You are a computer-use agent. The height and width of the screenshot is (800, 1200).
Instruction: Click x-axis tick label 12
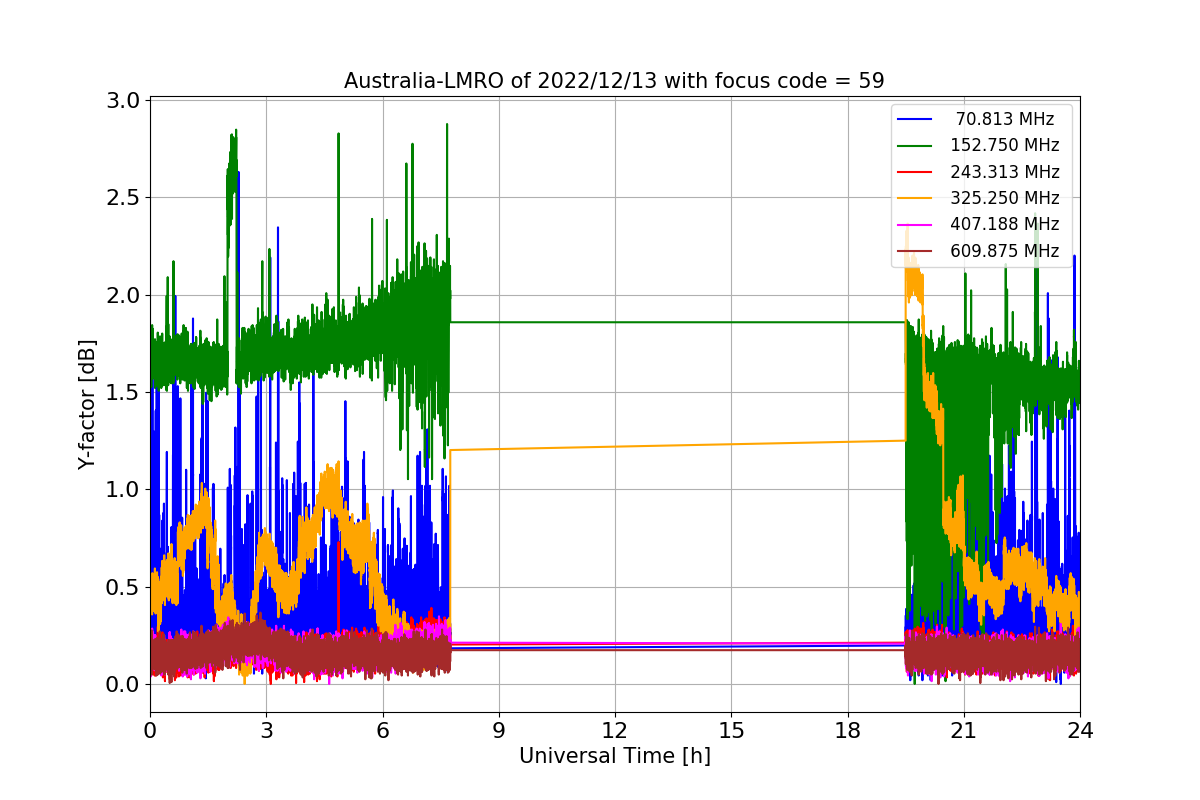click(614, 731)
